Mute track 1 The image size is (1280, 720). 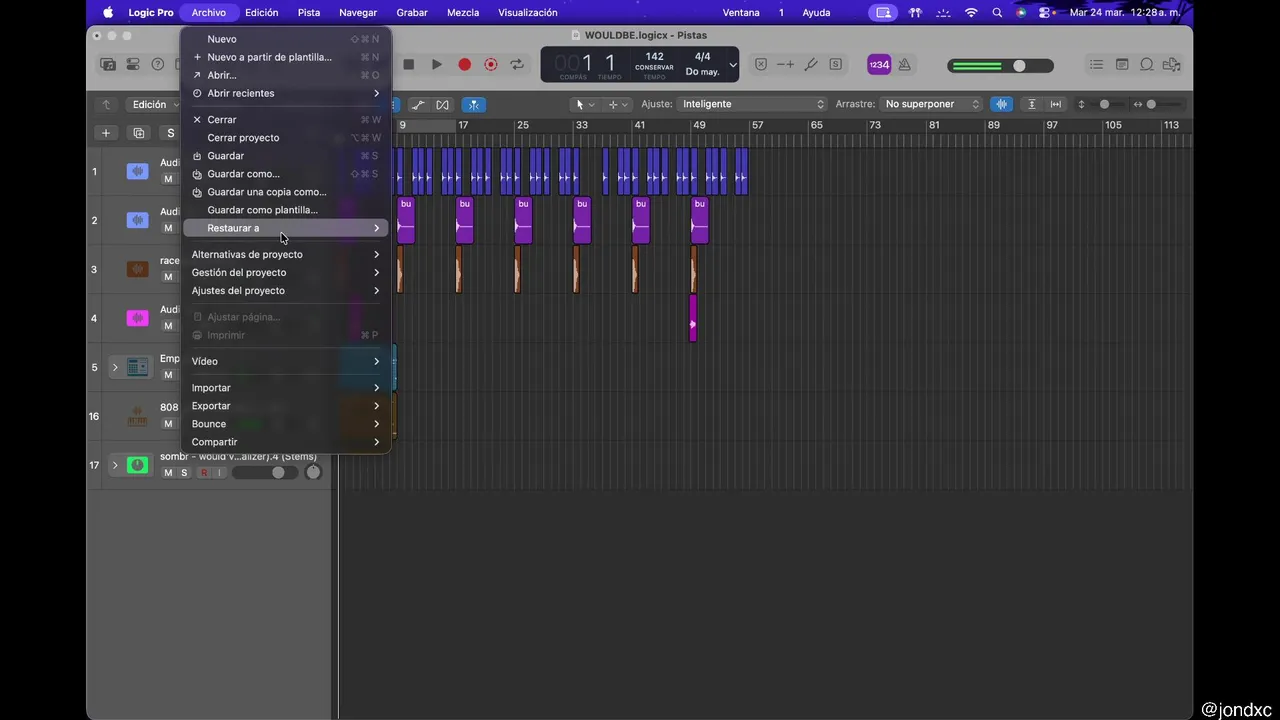168,179
